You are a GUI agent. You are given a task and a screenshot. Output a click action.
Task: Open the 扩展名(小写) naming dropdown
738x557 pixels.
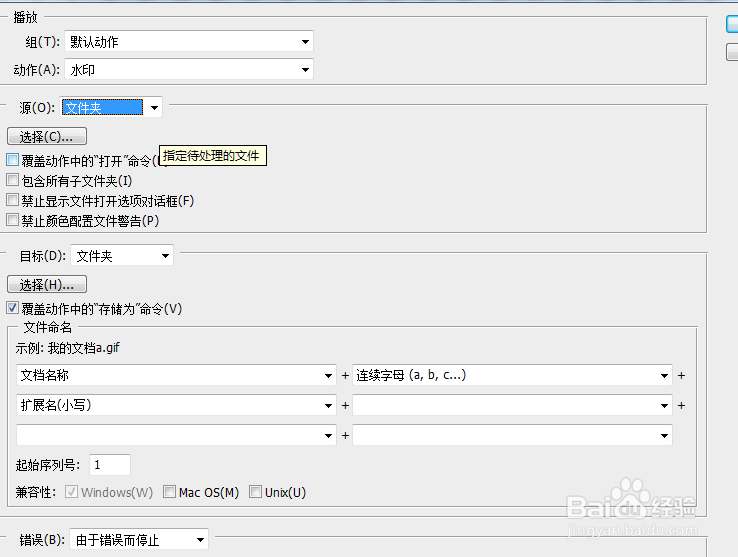click(176, 405)
